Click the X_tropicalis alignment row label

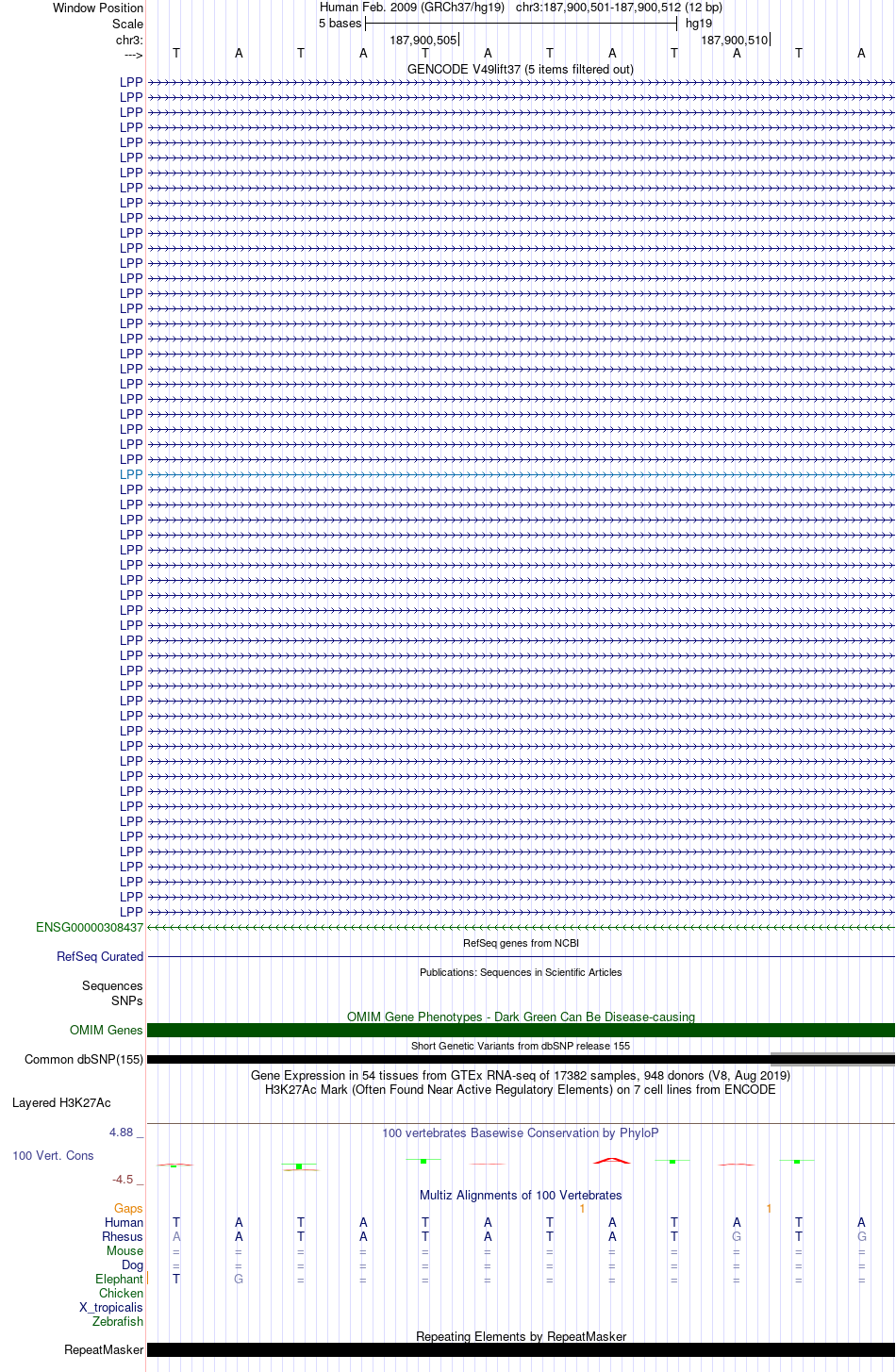(x=111, y=1307)
